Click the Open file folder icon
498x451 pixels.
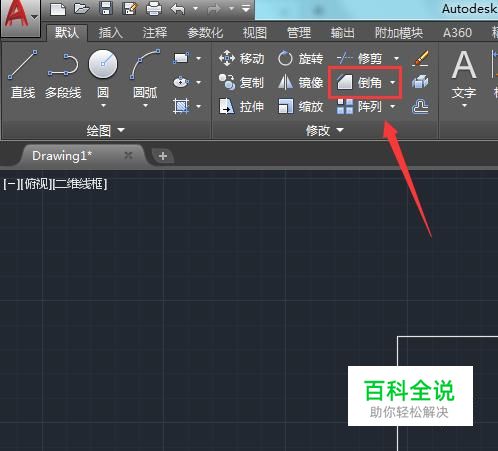pyautogui.click(x=82, y=8)
